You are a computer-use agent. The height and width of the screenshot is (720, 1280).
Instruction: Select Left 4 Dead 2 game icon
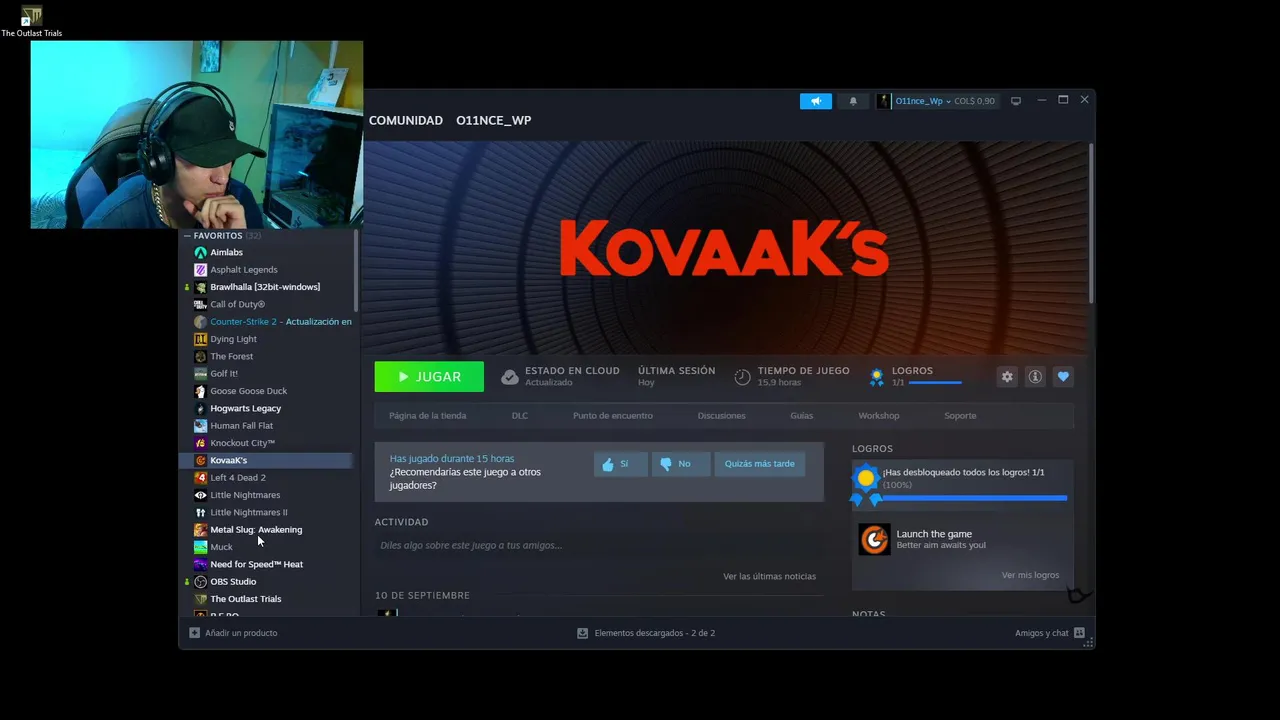point(200,478)
